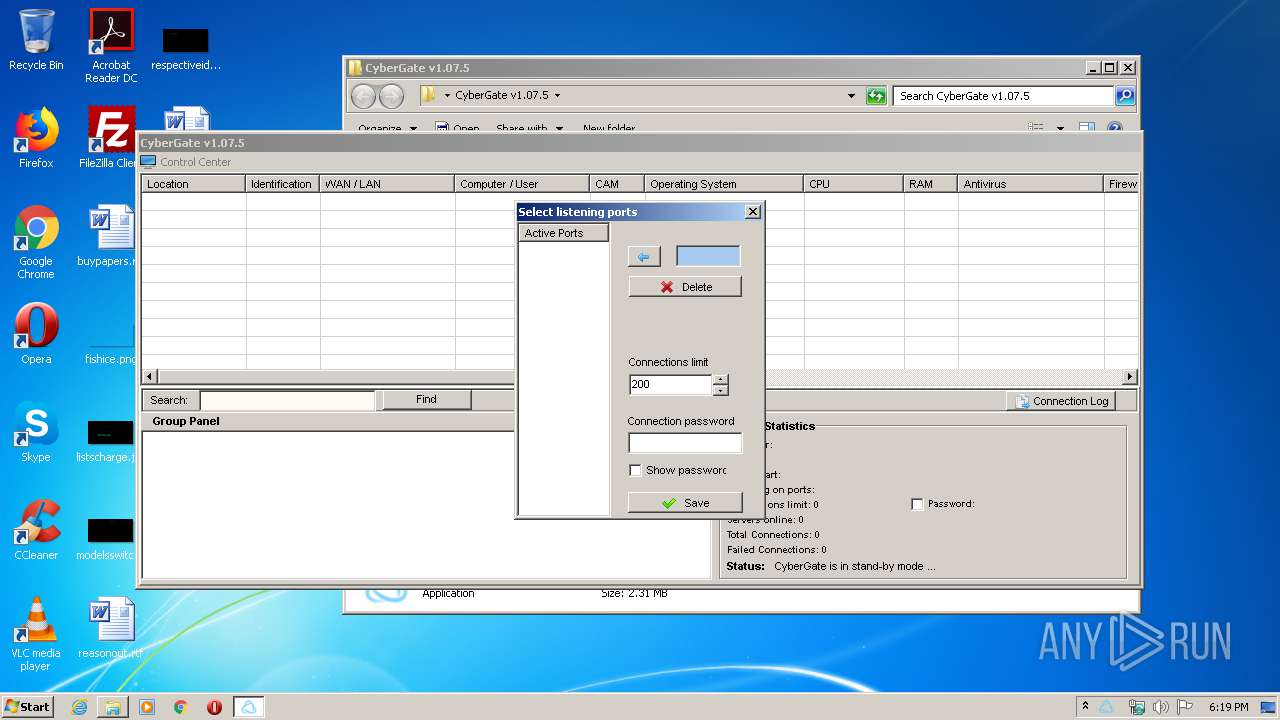The image size is (1280, 720).
Task: Click right arrow of horizontal scrollbar
Action: [x=1129, y=377]
